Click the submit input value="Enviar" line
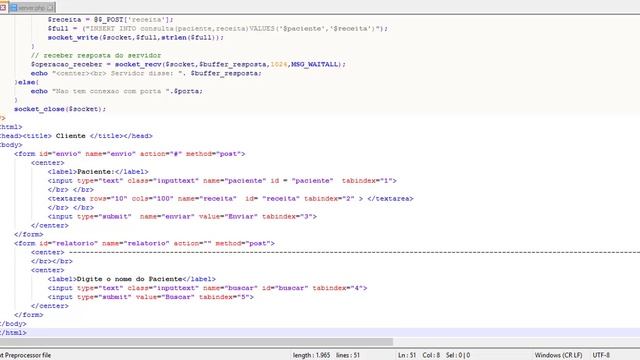 pos(182,217)
